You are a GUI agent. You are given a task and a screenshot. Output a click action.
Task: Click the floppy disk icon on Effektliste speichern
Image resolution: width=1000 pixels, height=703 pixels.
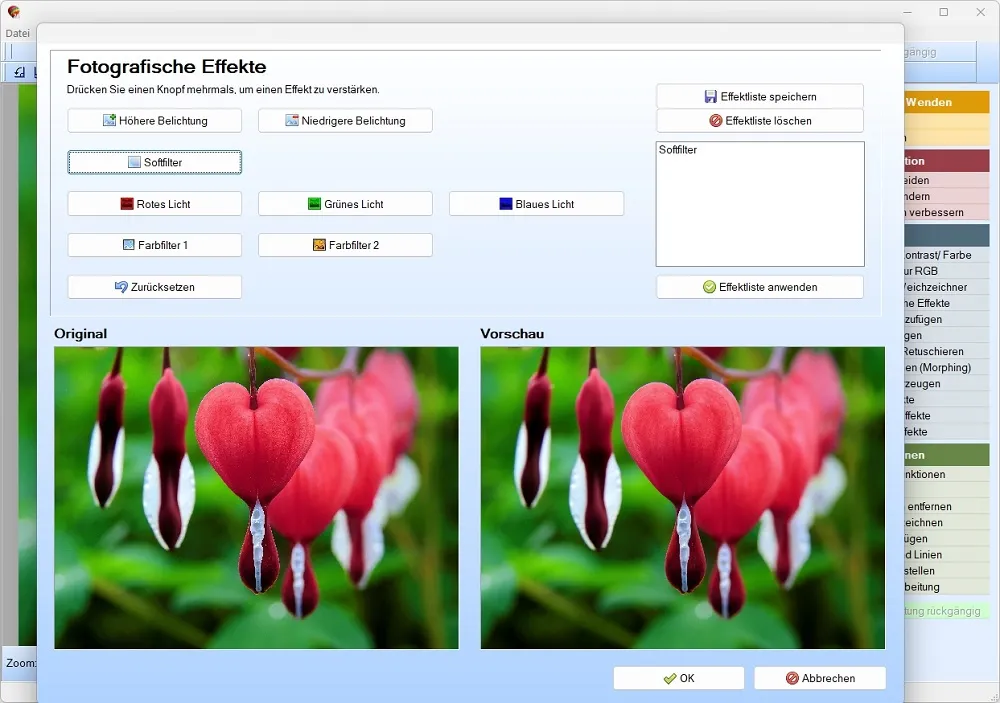click(x=710, y=96)
